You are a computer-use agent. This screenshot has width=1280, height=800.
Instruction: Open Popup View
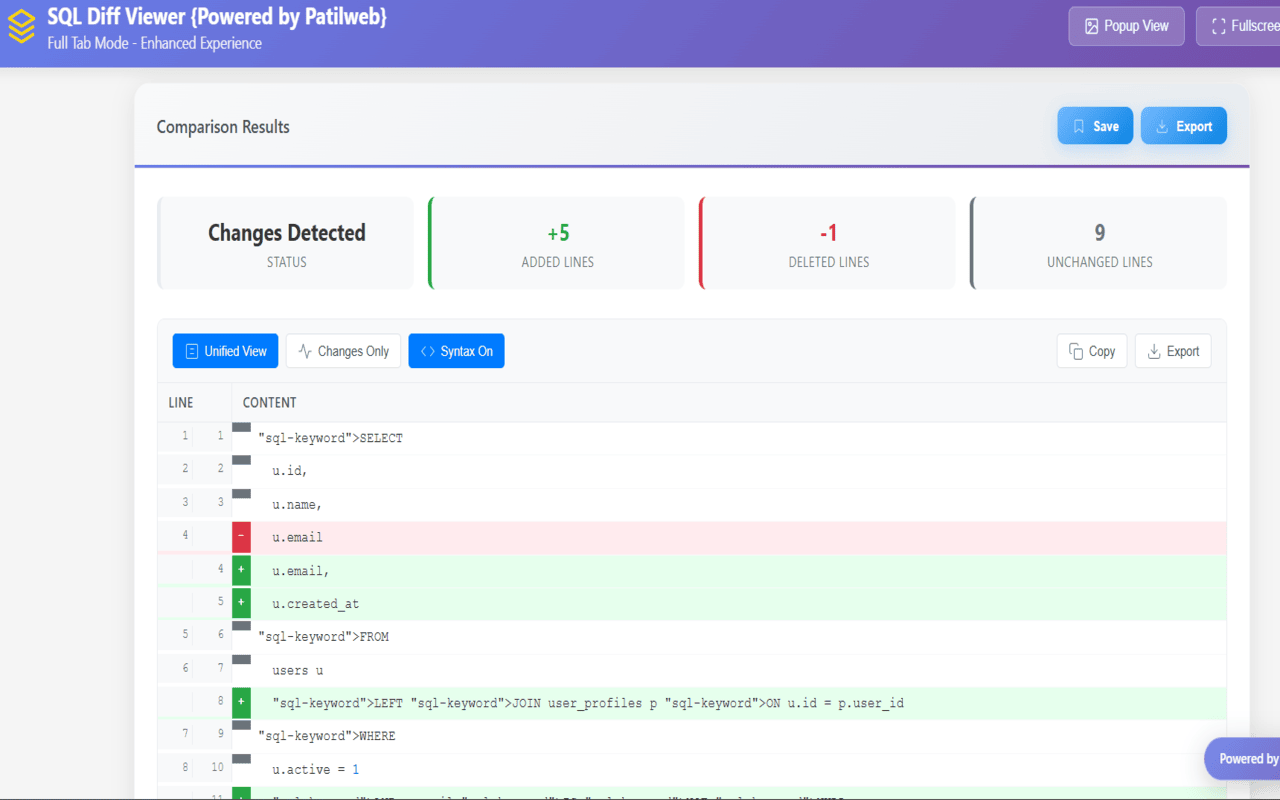click(1127, 26)
